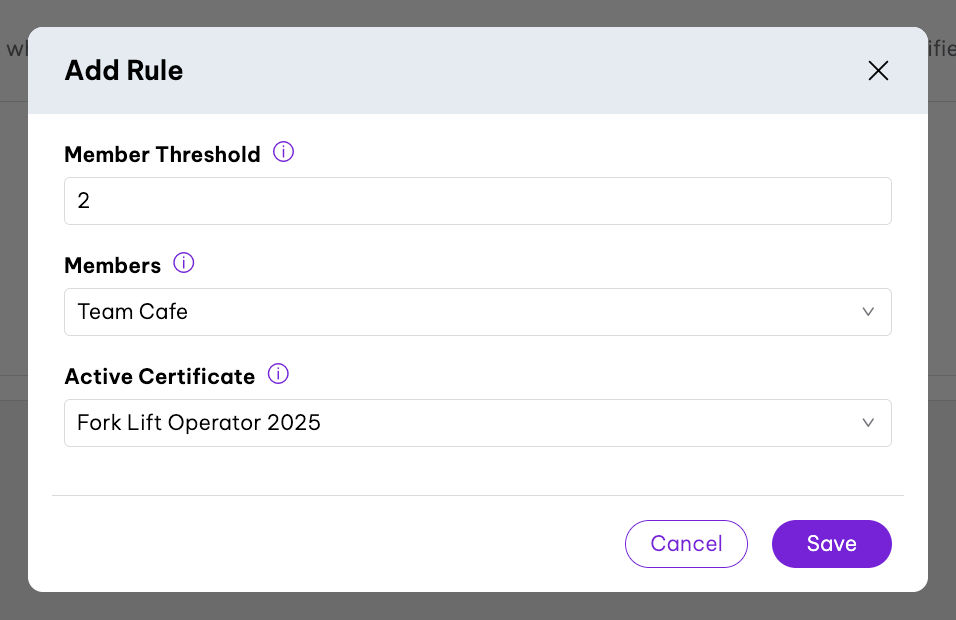
Task: Click the info icon next to Members
Action: [x=184, y=264]
